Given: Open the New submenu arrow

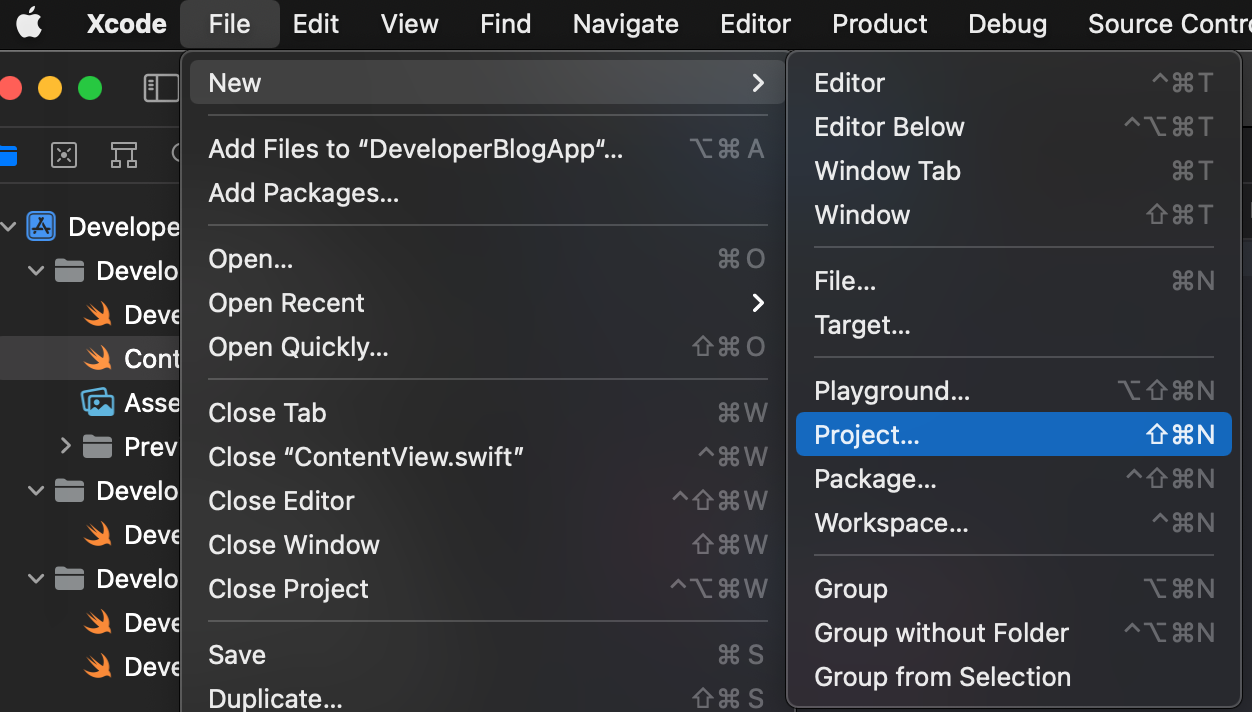Looking at the screenshot, I should coord(758,83).
